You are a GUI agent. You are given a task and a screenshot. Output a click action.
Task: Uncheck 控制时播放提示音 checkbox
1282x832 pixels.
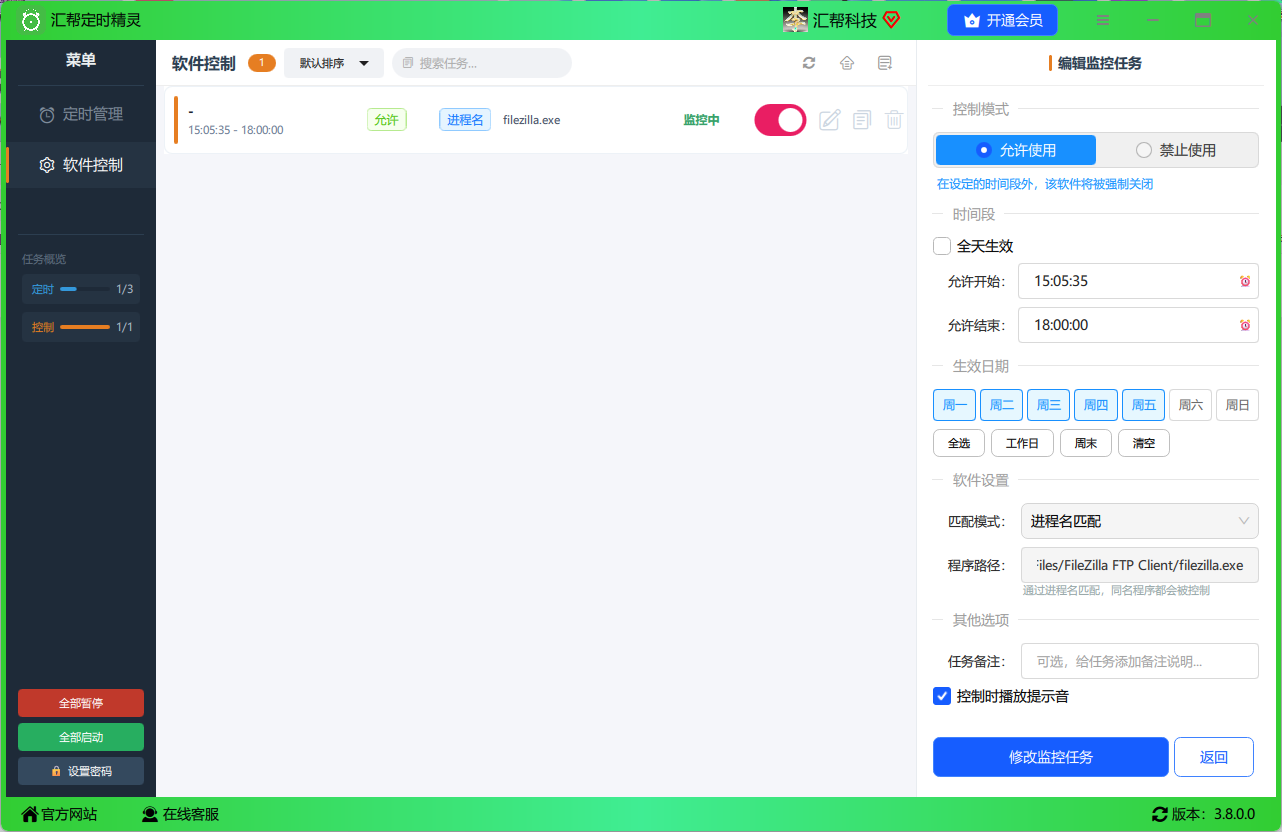pyautogui.click(x=942, y=696)
